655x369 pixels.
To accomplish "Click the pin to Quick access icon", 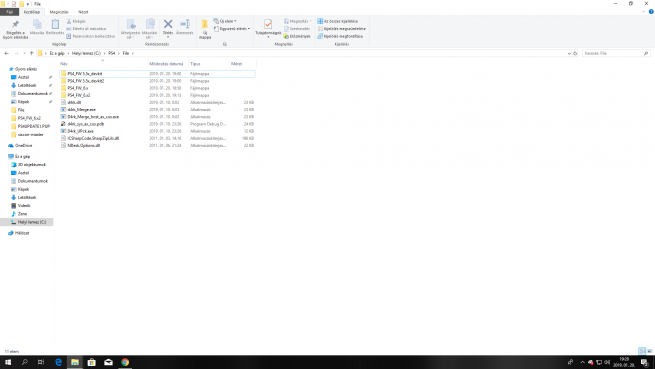I will point(15,24).
